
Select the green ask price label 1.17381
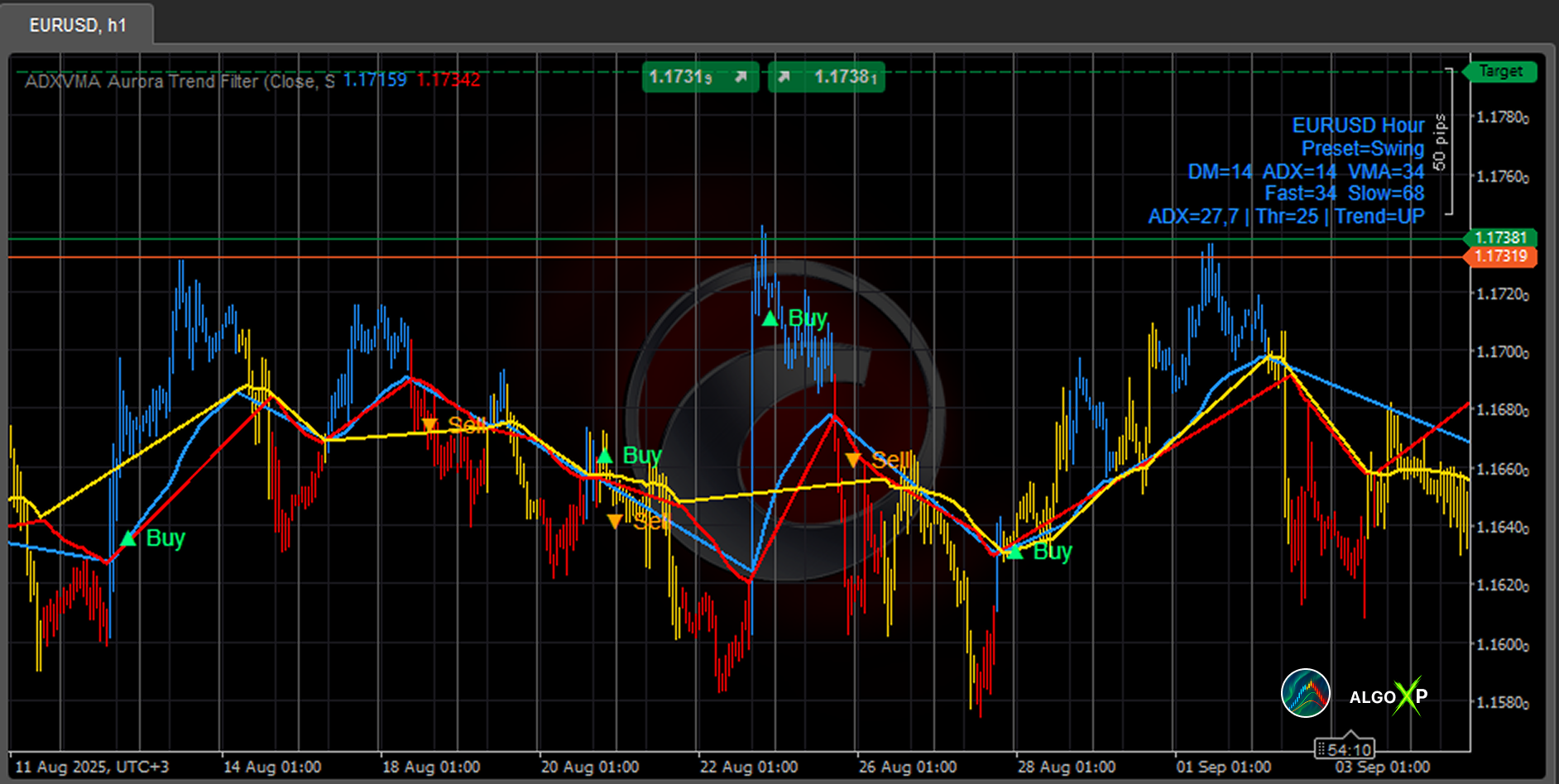pyautogui.click(x=1501, y=238)
